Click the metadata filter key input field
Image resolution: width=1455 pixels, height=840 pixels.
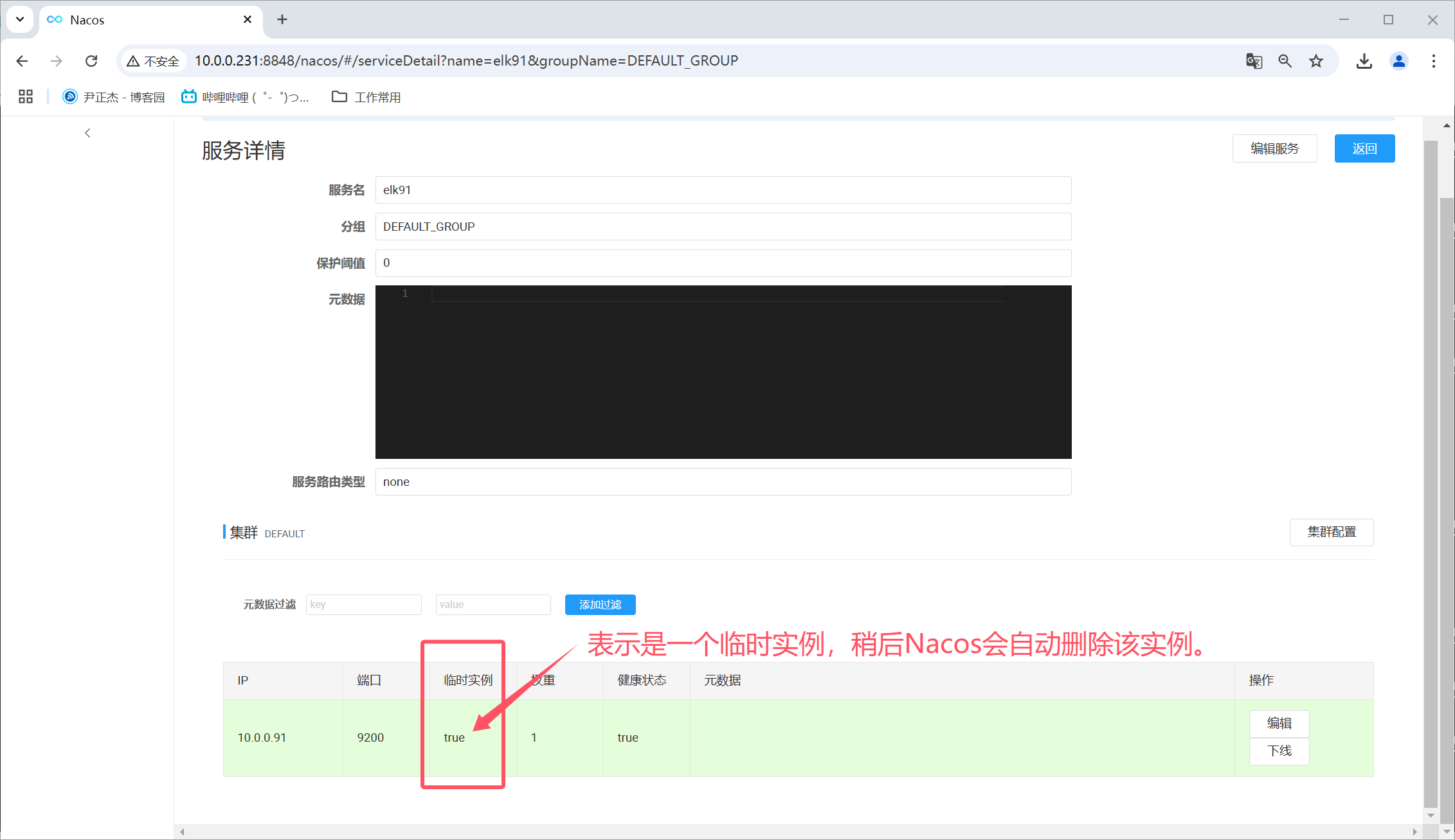pyautogui.click(x=363, y=604)
